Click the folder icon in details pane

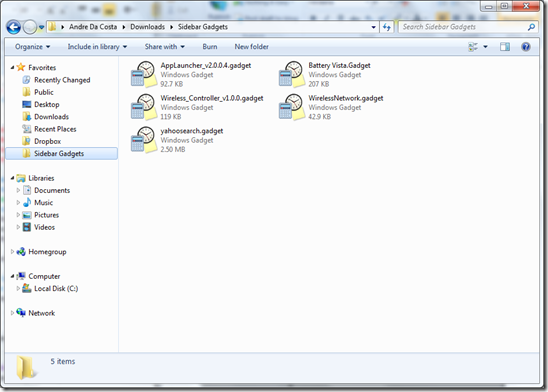tap(26, 367)
